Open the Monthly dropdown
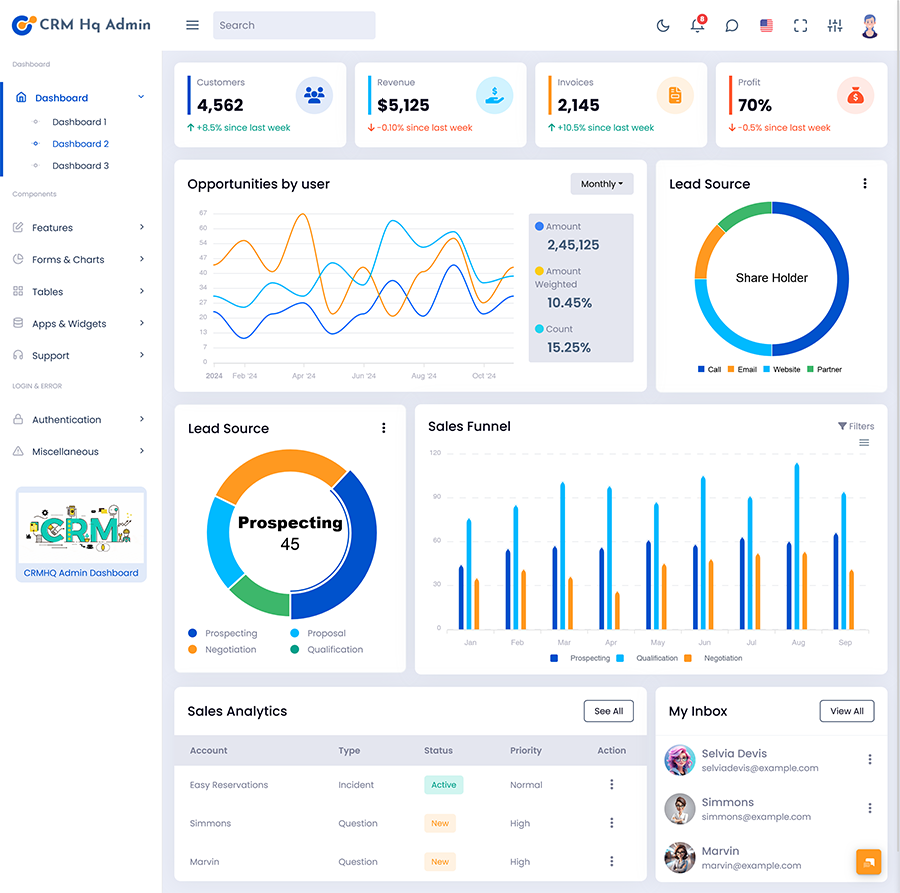900x893 pixels. click(602, 184)
